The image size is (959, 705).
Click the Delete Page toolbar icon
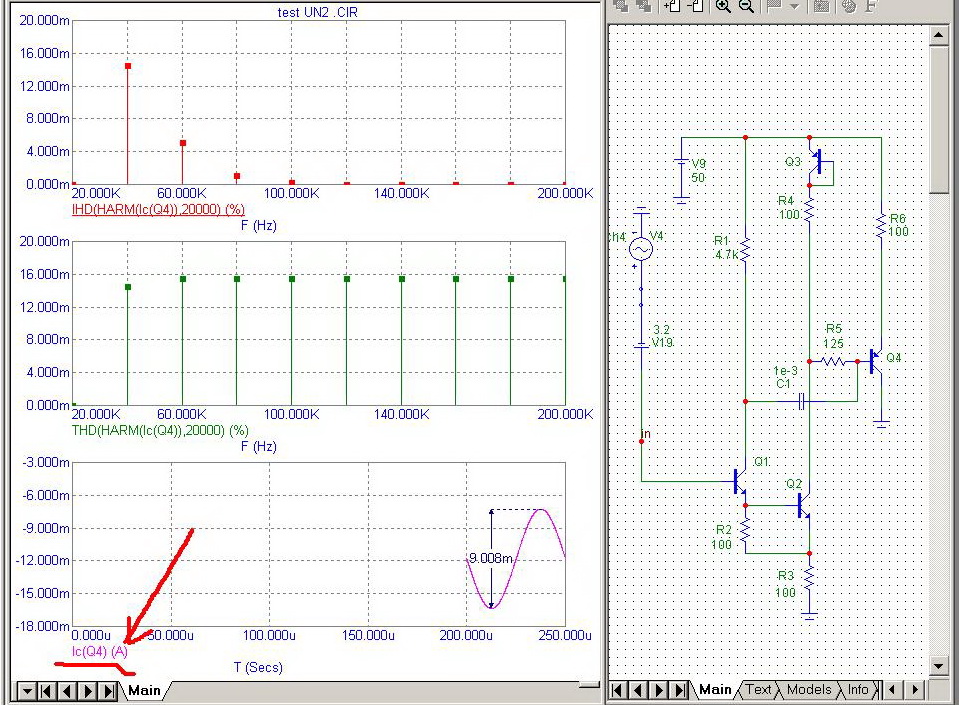coord(695,6)
